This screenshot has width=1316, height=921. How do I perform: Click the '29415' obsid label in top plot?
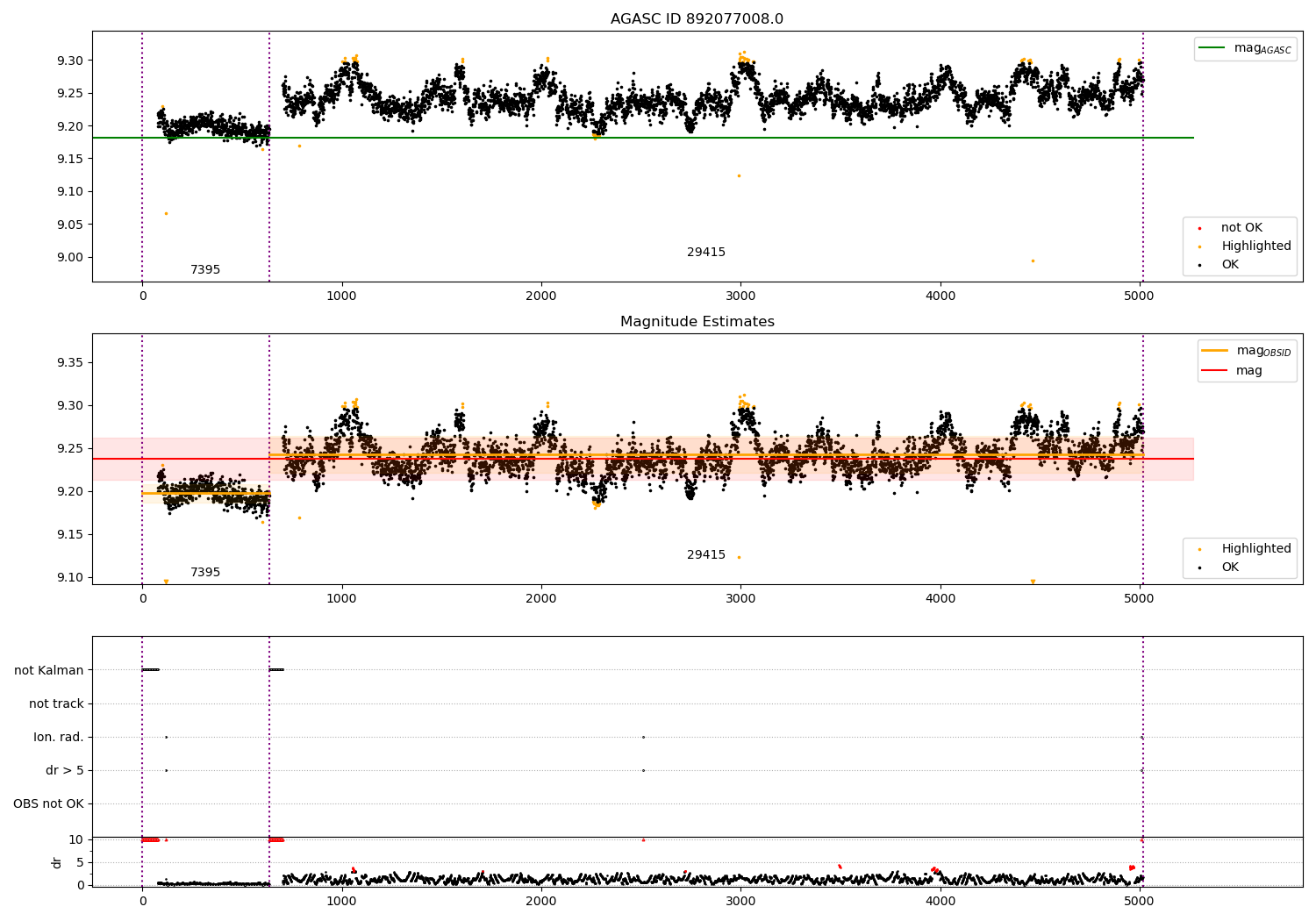pos(706,253)
